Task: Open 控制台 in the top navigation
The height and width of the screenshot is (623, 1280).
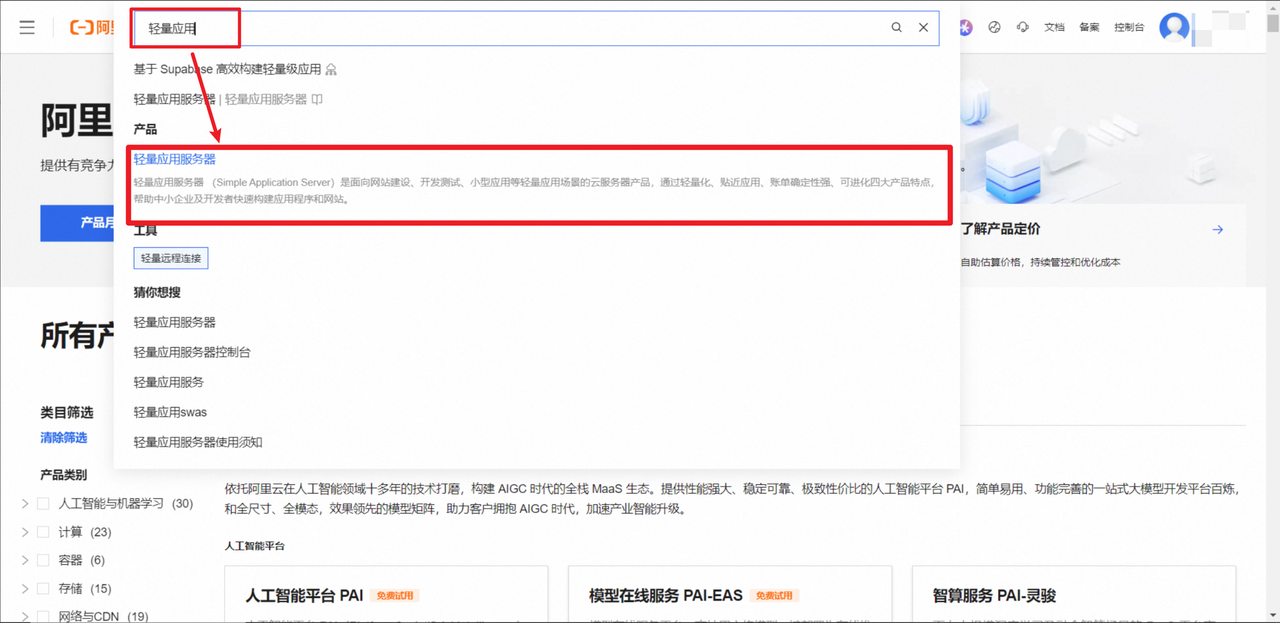Action: pos(1129,27)
